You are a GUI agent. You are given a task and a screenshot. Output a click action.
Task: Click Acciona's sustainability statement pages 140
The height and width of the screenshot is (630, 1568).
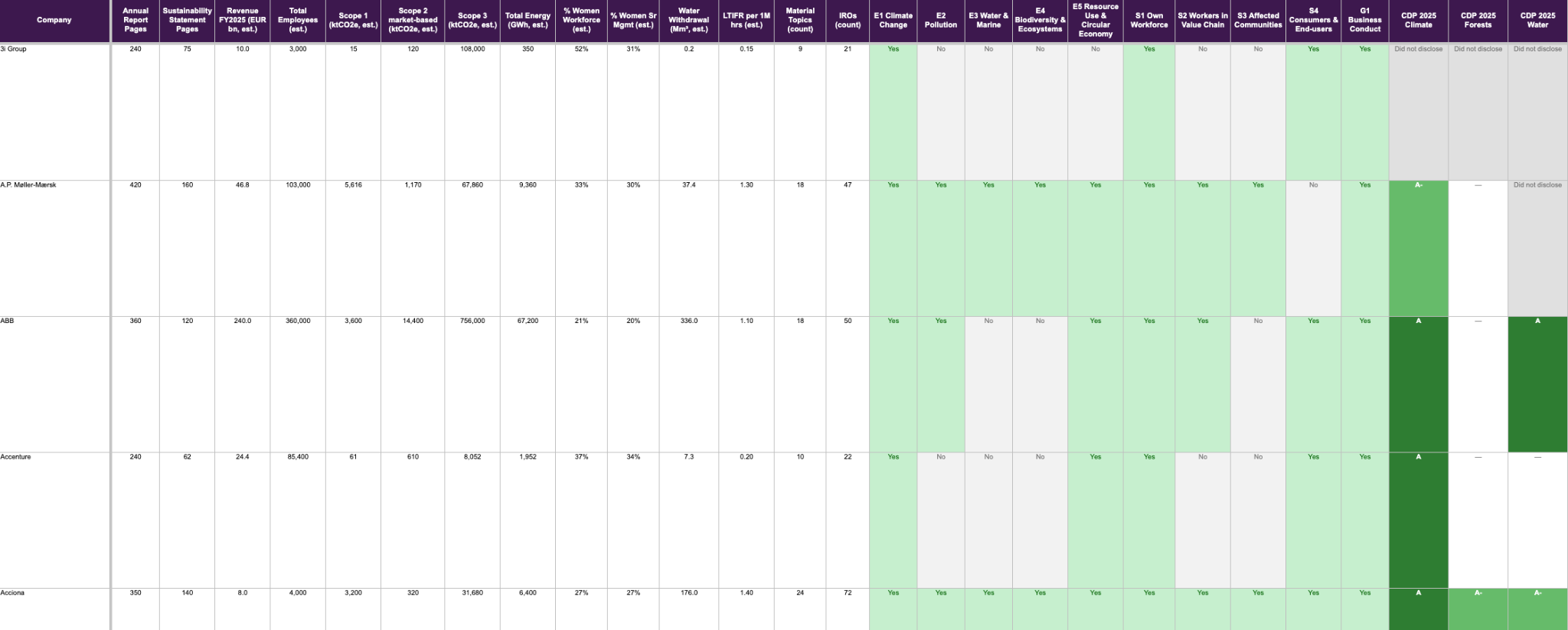[x=187, y=609]
